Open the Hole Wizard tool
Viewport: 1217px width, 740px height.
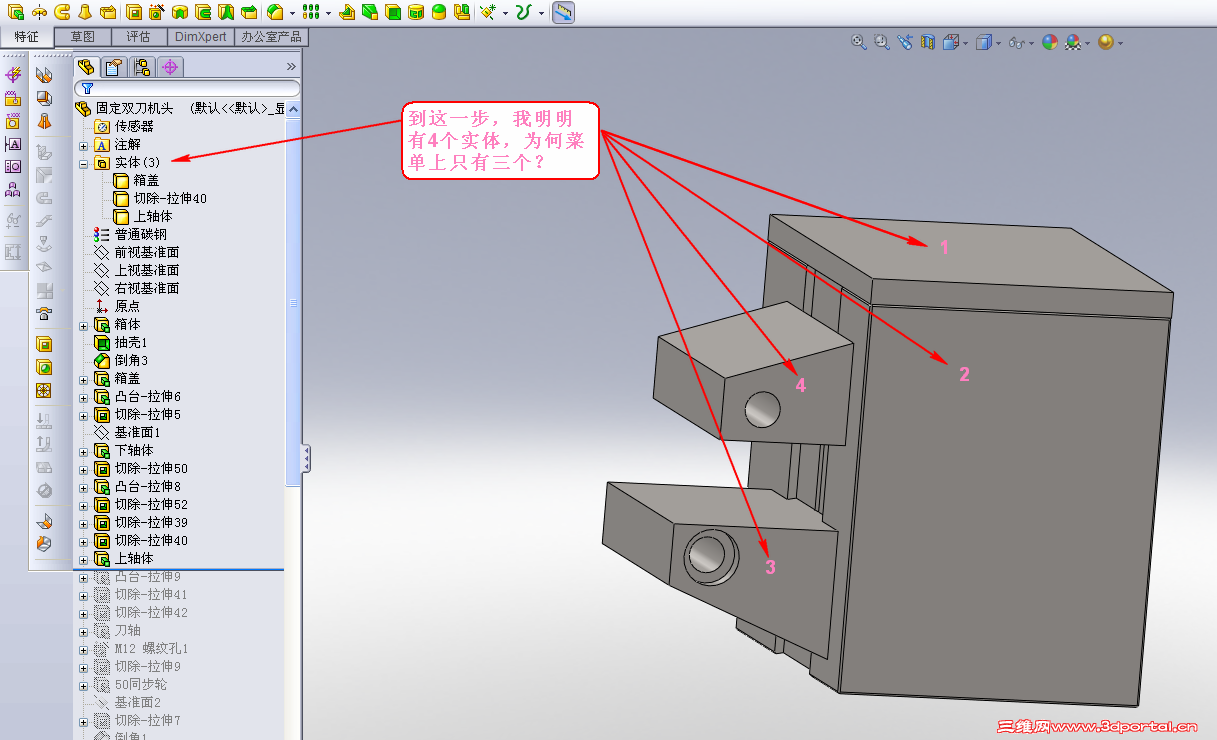tap(155, 12)
